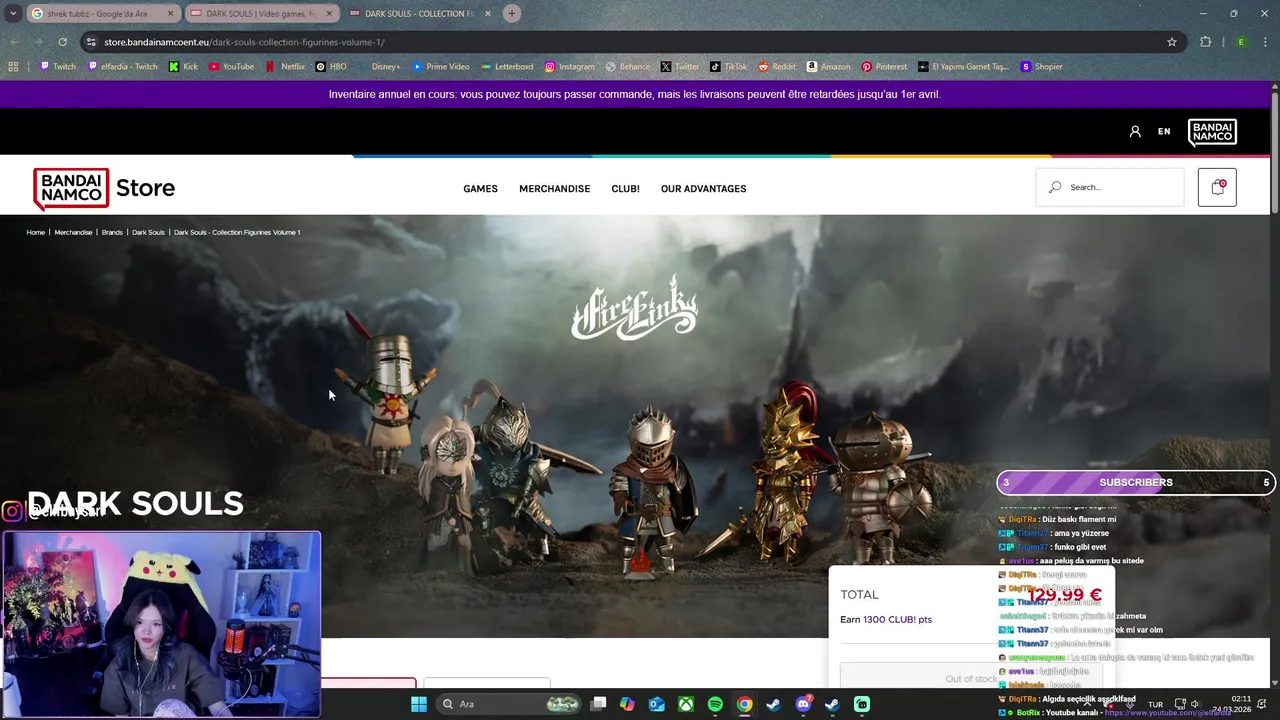Go to Home breadcrumb
1280x720 pixels.
pyautogui.click(x=36, y=232)
